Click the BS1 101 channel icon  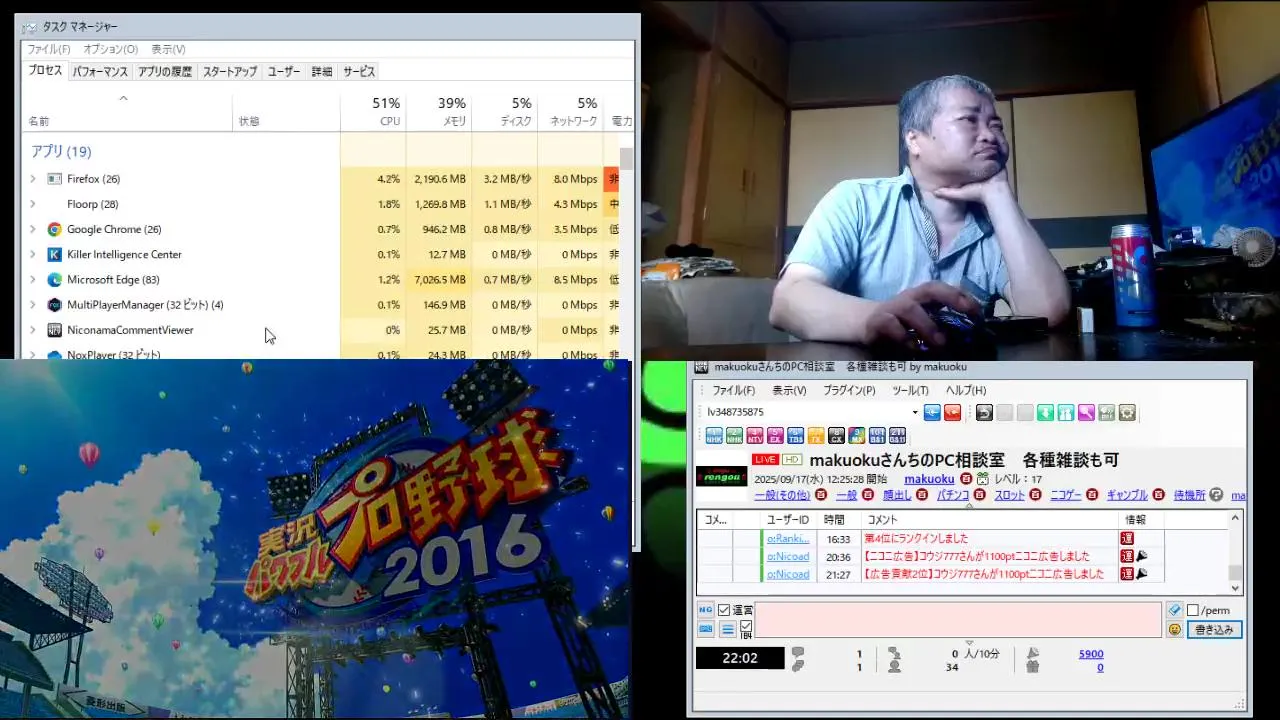pyautogui.click(x=877, y=436)
